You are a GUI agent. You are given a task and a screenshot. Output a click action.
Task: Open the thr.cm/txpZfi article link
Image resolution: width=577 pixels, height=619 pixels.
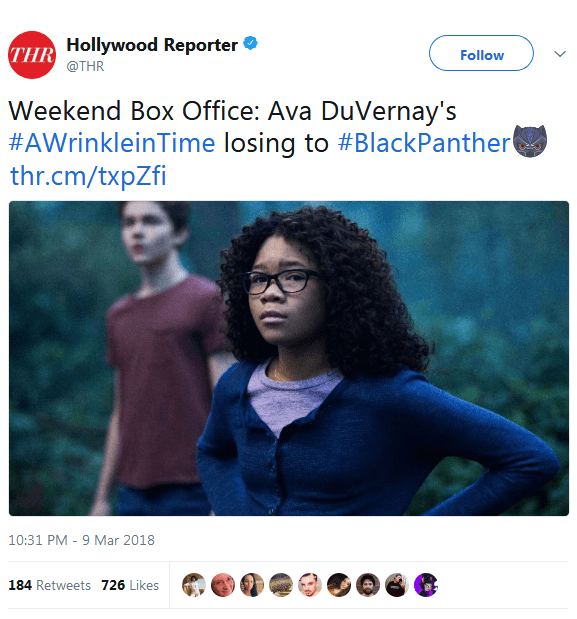tap(88, 176)
